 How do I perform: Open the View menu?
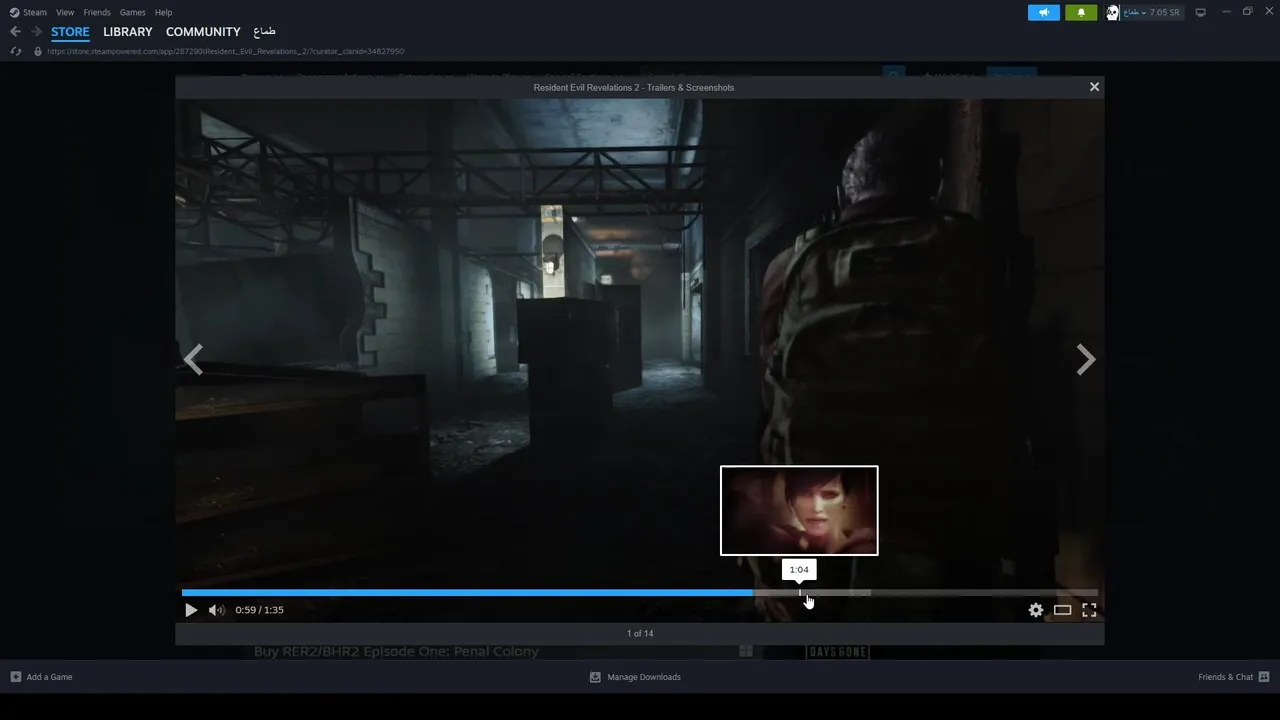[x=65, y=12]
